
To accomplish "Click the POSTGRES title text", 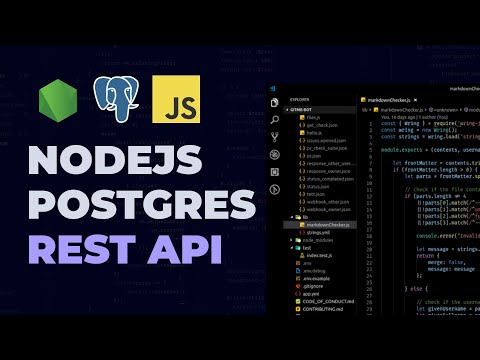I will point(142,204).
